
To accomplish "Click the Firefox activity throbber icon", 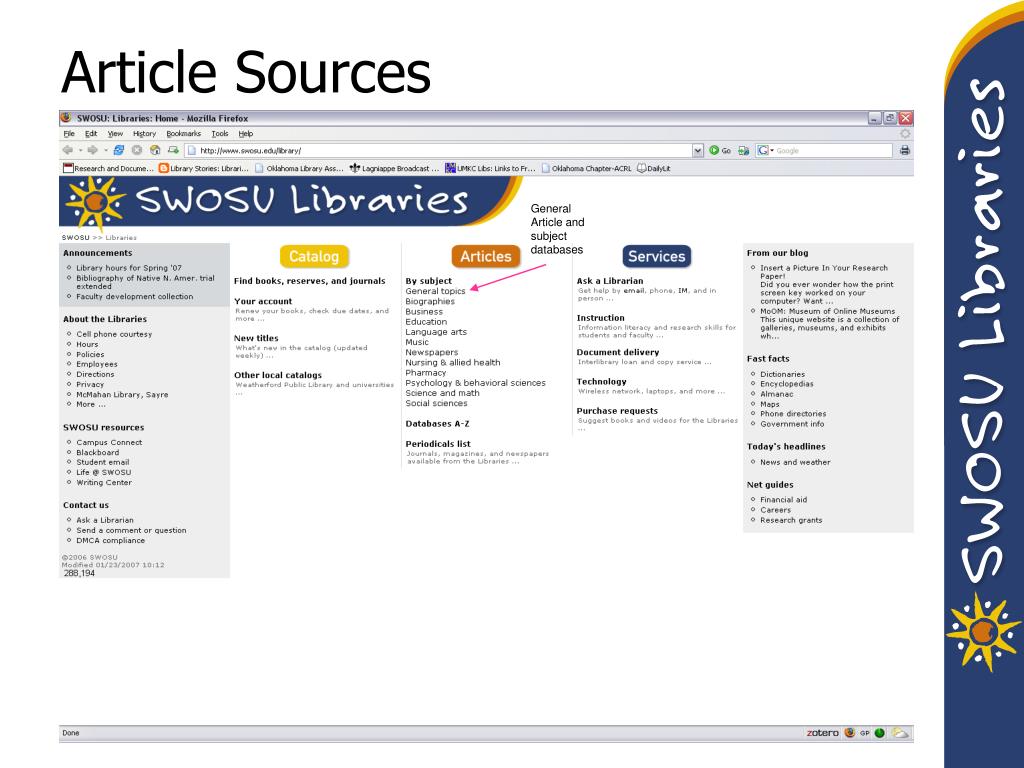I will click(x=904, y=133).
